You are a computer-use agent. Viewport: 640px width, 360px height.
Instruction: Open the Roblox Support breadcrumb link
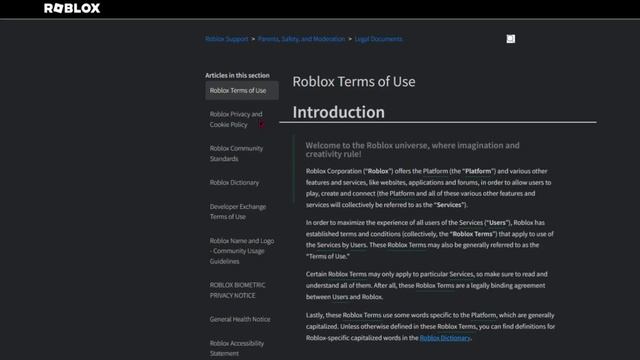[x=227, y=39]
